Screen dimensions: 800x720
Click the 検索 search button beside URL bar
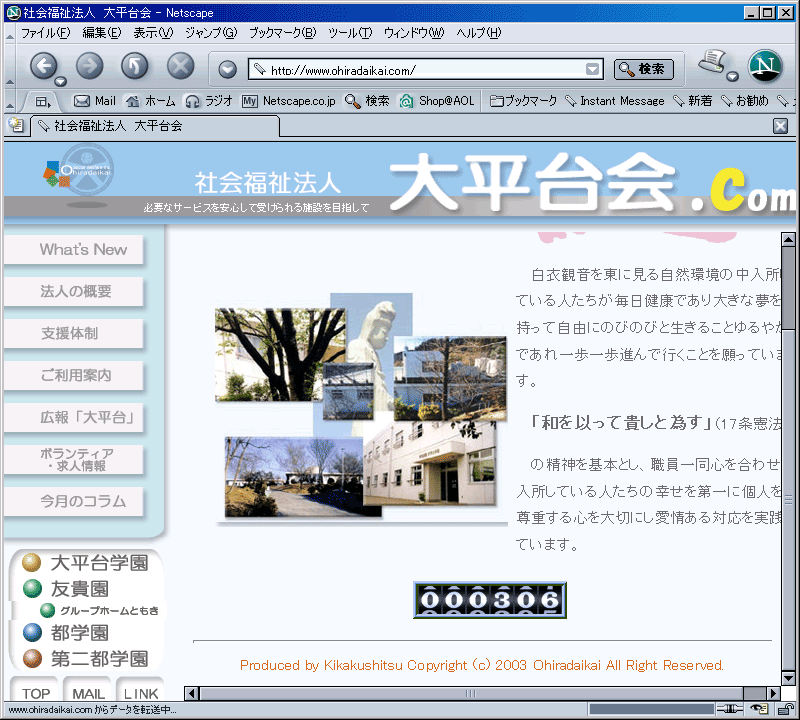pyautogui.click(x=643, y=69)
